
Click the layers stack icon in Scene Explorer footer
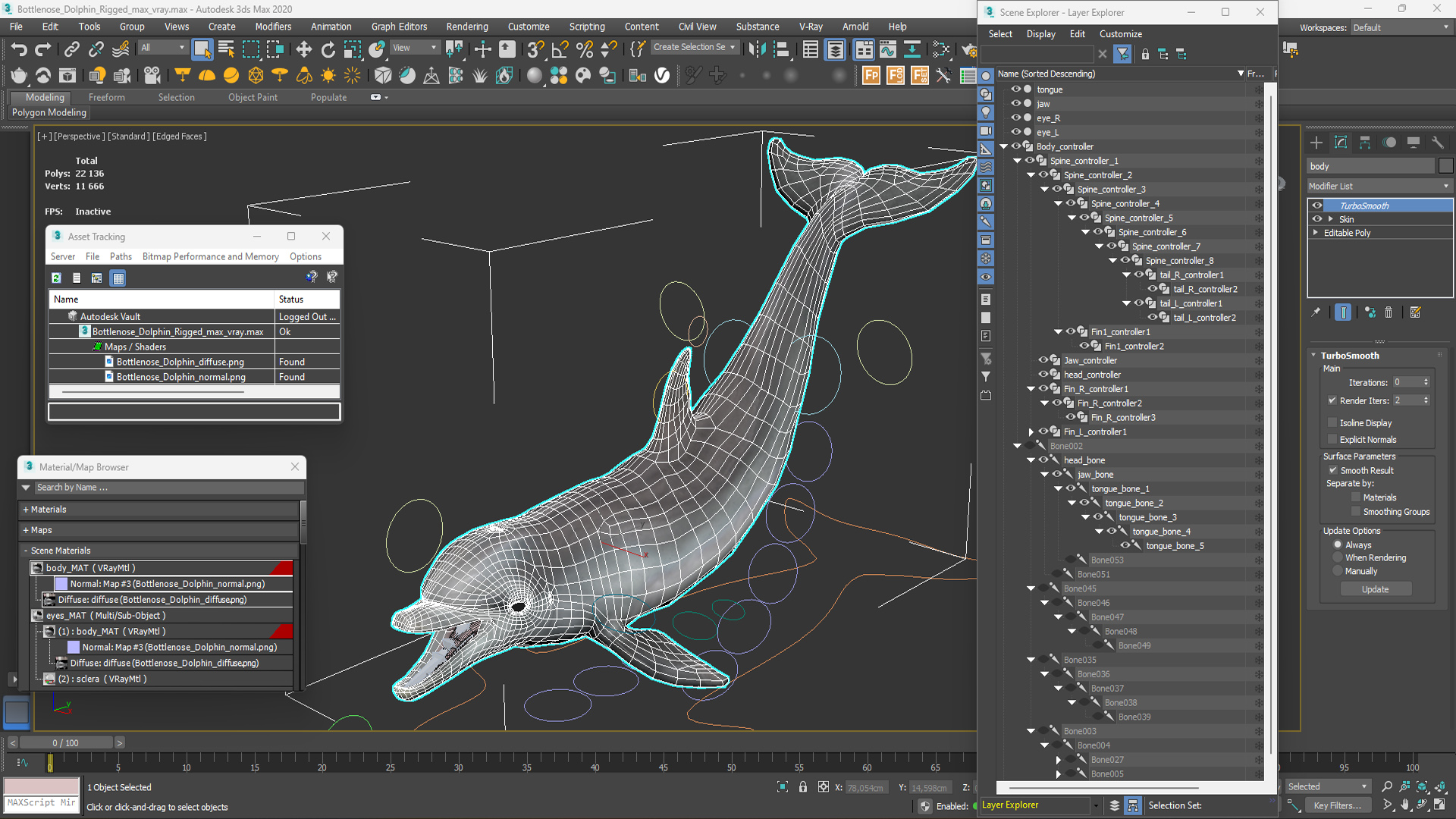pyautogui.click(x=1115, y=805)
